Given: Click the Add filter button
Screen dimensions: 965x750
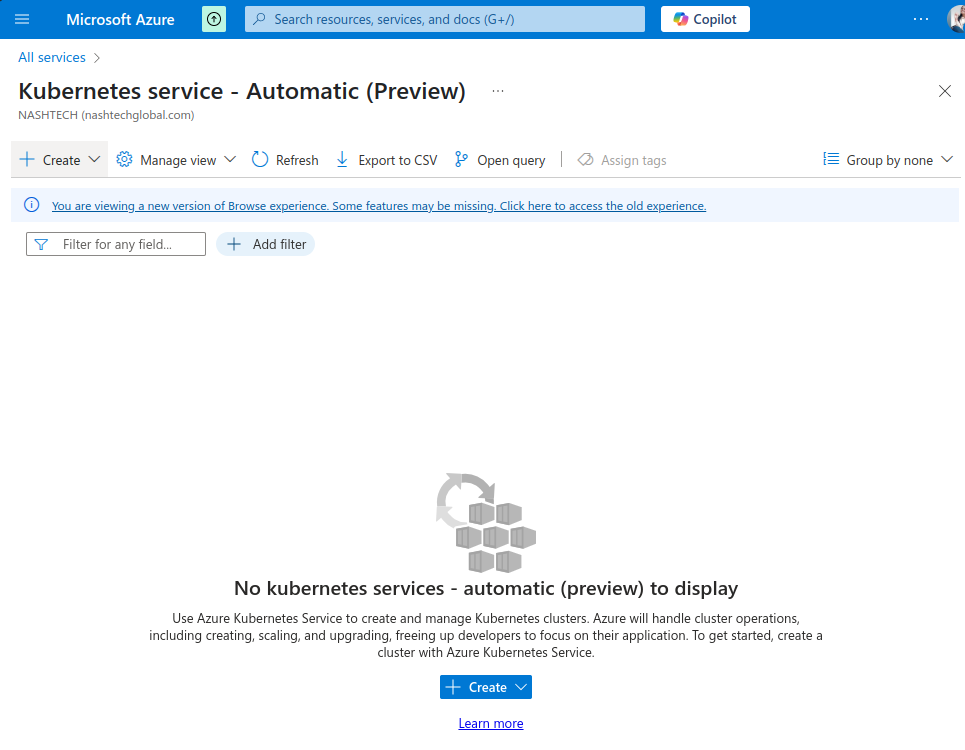Looking at the screenshot, I should tap(266, 244).
